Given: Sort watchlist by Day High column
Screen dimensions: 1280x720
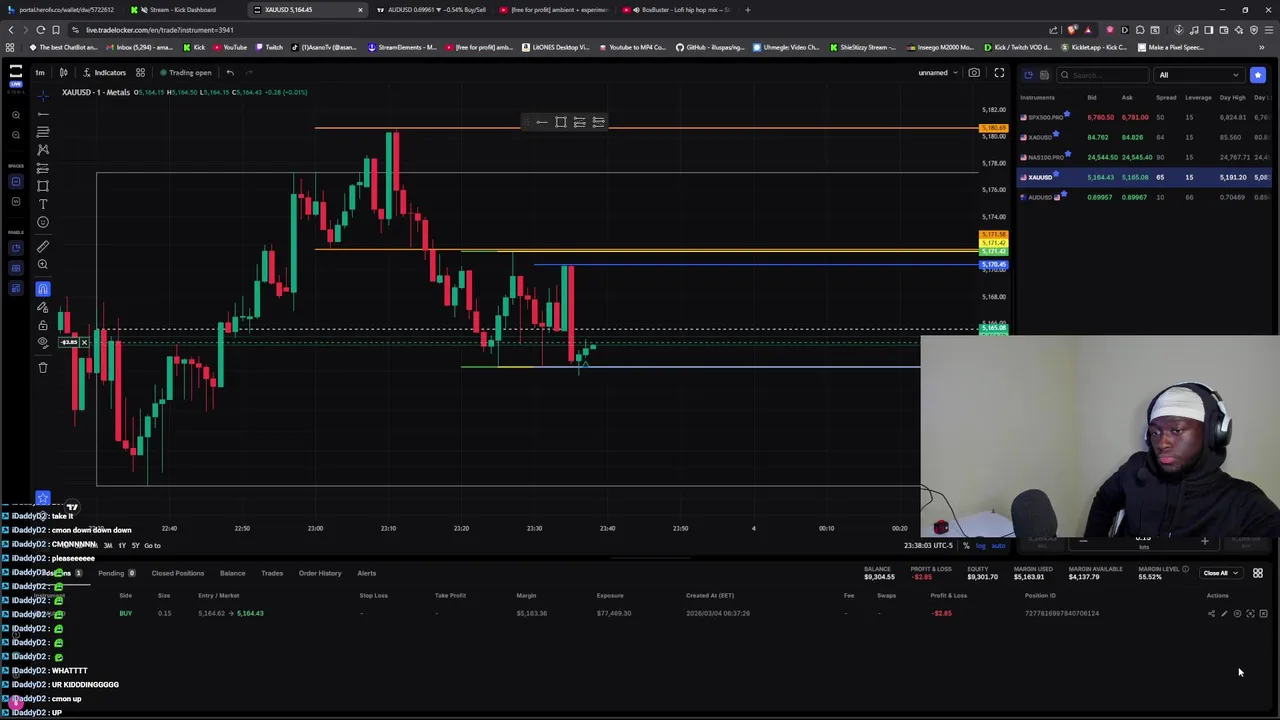Looking at the screenshot, I should pos(1233,97).
